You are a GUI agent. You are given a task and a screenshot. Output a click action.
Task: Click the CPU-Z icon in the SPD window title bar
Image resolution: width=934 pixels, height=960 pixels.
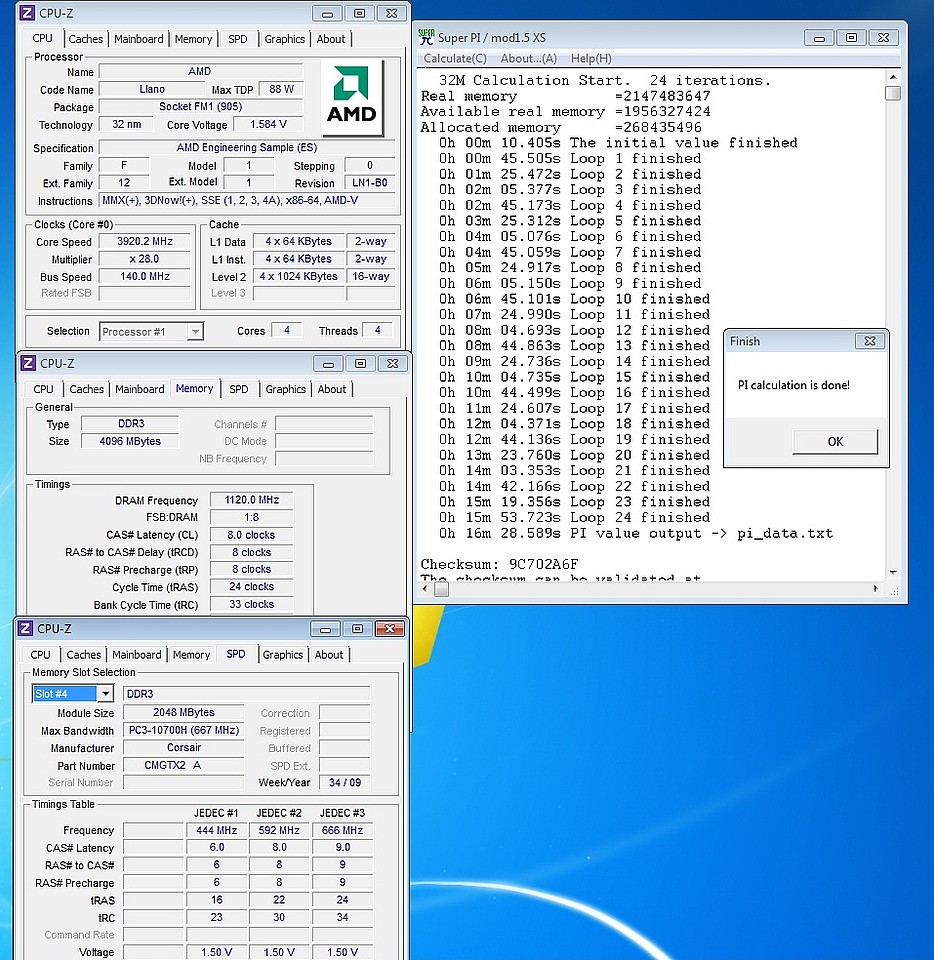25,628
